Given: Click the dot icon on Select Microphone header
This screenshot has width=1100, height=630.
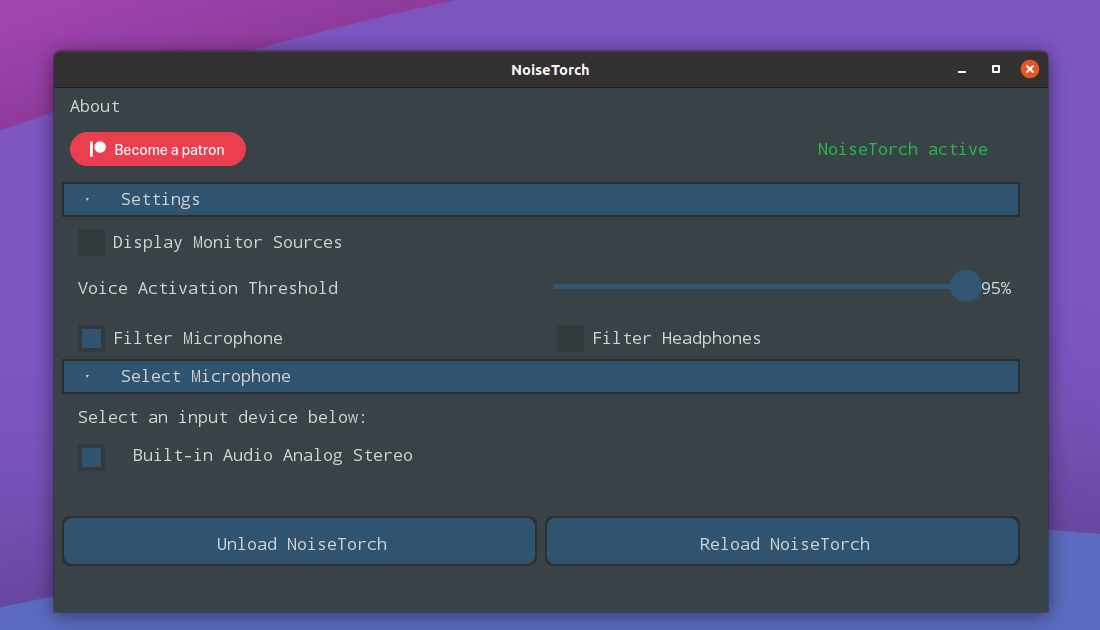Looking at the screenshot, I should pyautogui.click(x=86, y=376).
